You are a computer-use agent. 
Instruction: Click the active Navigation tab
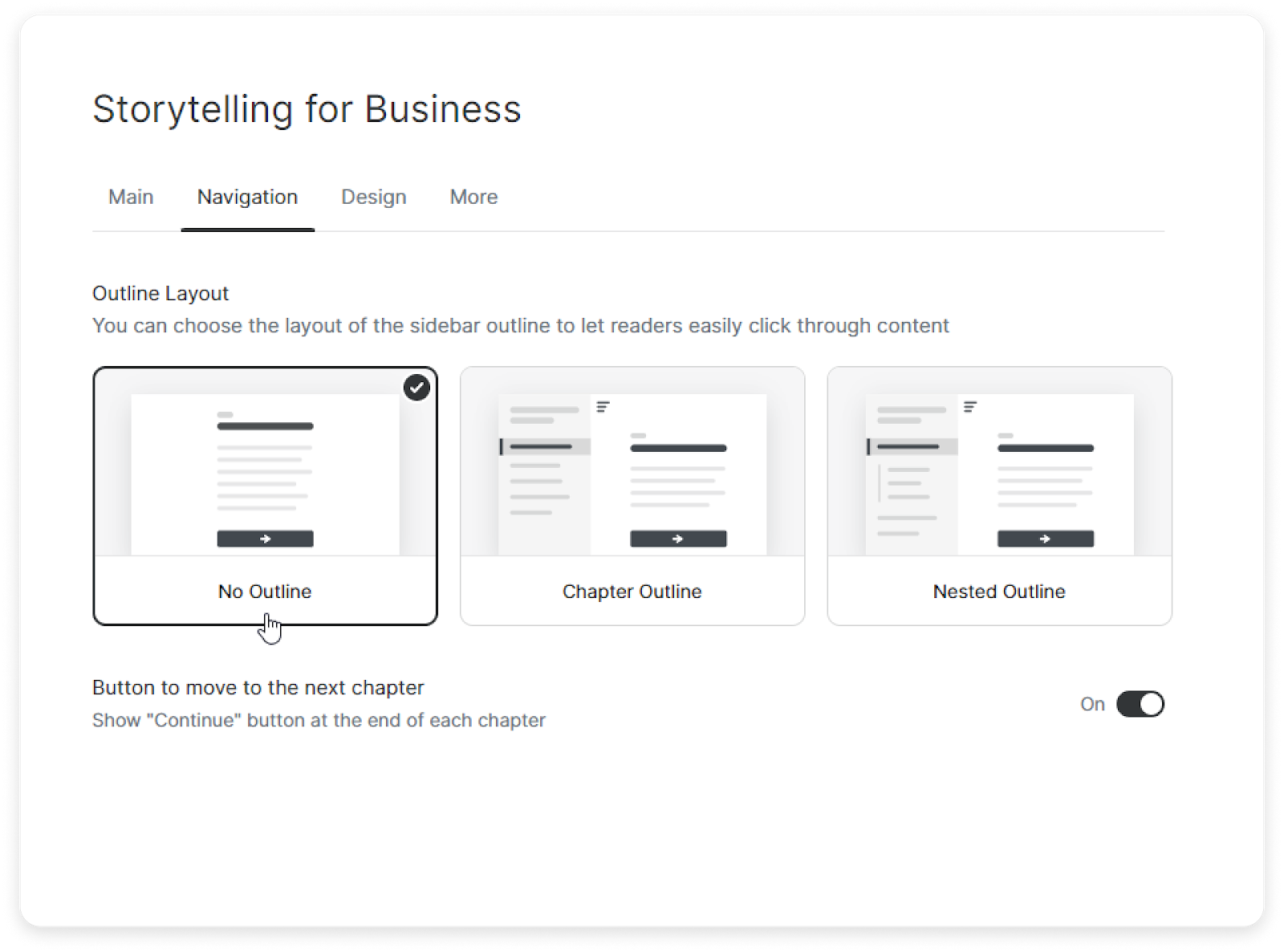(247, 197)
